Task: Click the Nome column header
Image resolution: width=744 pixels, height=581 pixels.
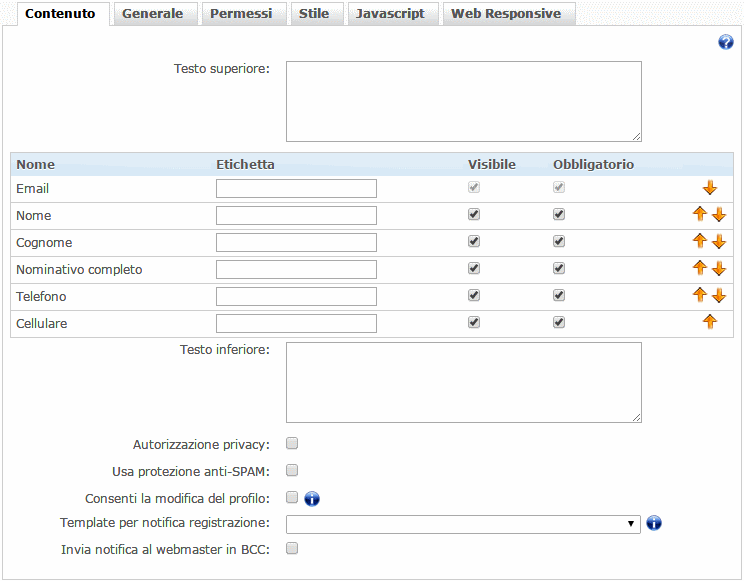Action: [x=36, y=164]
